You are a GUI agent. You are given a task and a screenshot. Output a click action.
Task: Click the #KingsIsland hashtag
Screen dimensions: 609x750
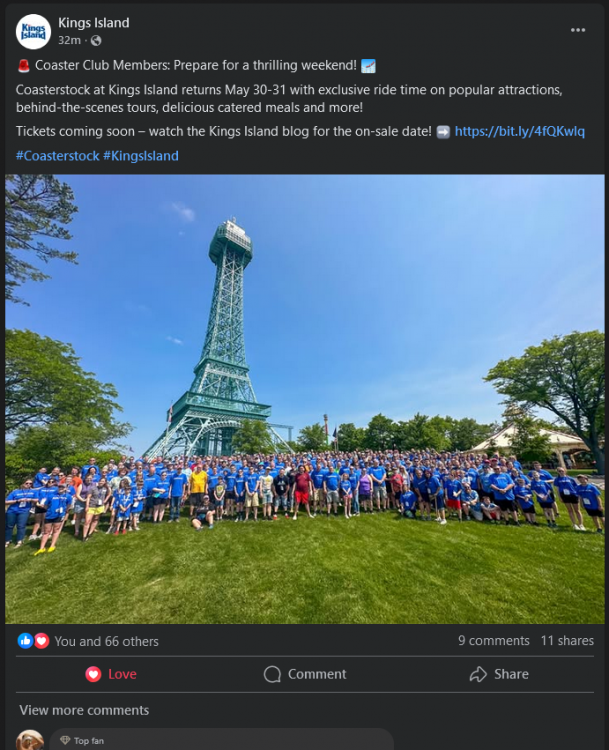click(x=141, y=155)
